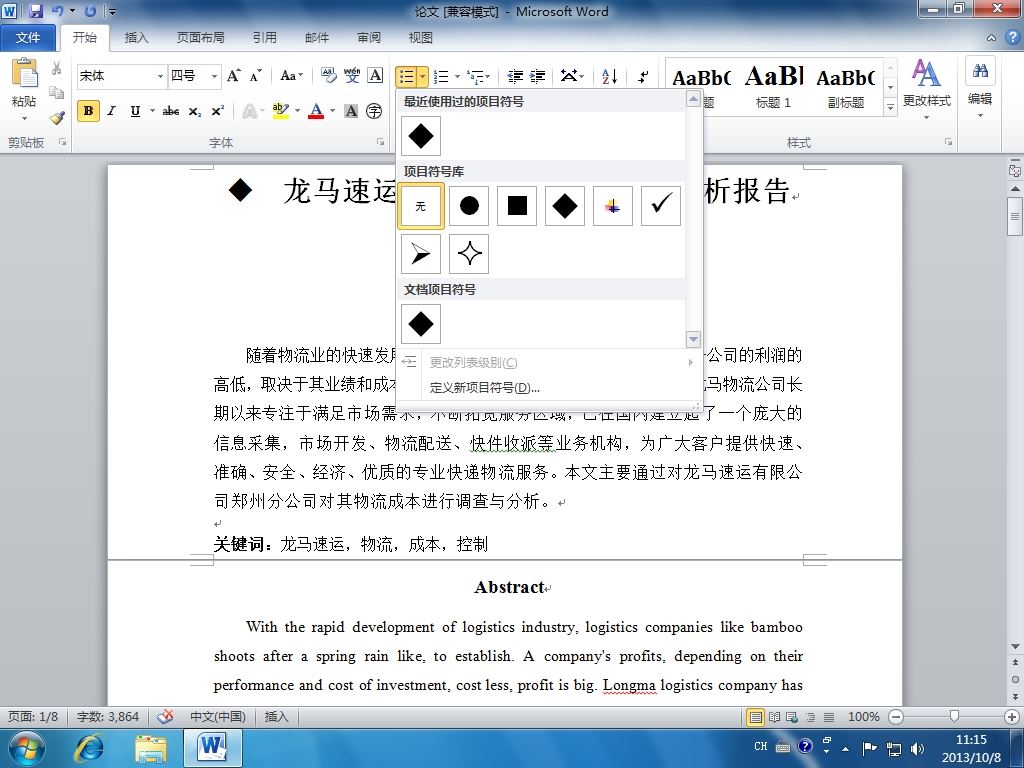The height and width of the screenshot is (768, 1024).
Task: Apply strikethrough with the abc icon
Action: pos(171,111)
